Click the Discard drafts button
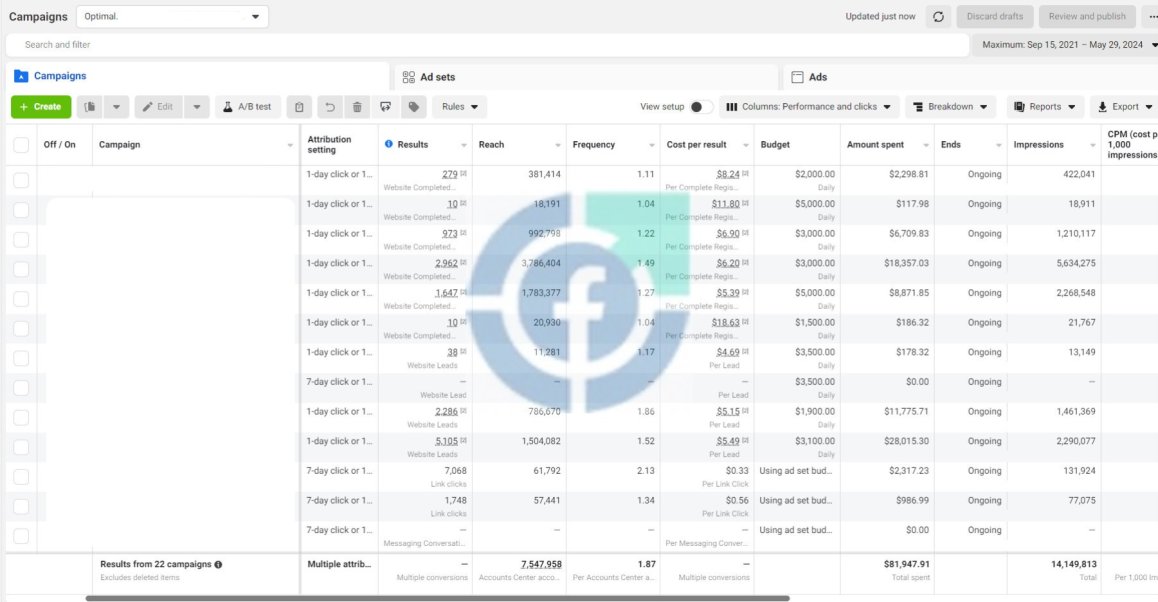Viewport: 1158px width, 602px height. 995,16
